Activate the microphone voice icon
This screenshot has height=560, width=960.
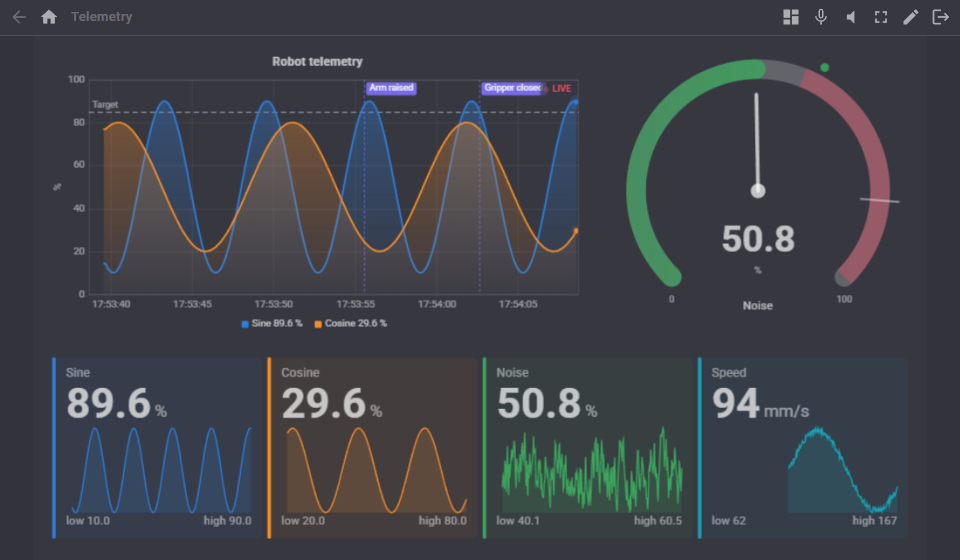tap(821, 17)
